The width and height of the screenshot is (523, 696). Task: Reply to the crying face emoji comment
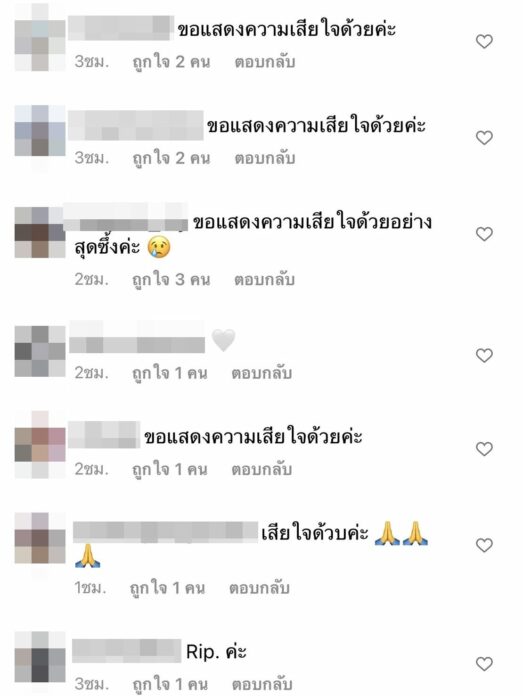[x=265, y=279]
